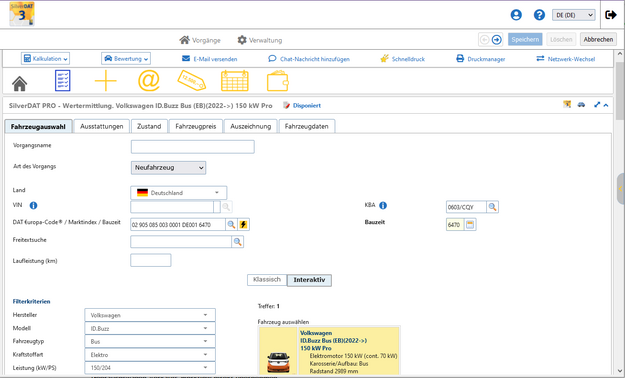Open the Modell ID.Buzz dropdown
Image resolution: width=625 pixels, height=378 pixels.
pyautogui.click(x=150, y=329)
